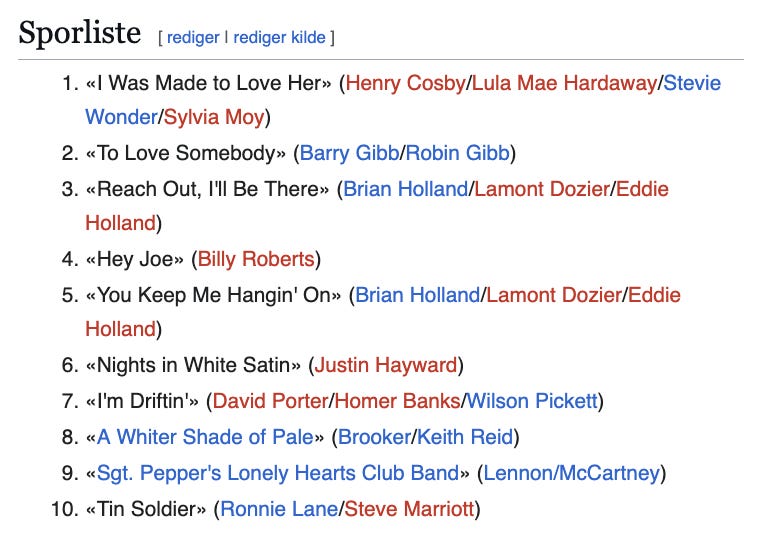Follow the Ronnie Lane link
The height and width of the screenshot is (543, 761).
point(279,509)
